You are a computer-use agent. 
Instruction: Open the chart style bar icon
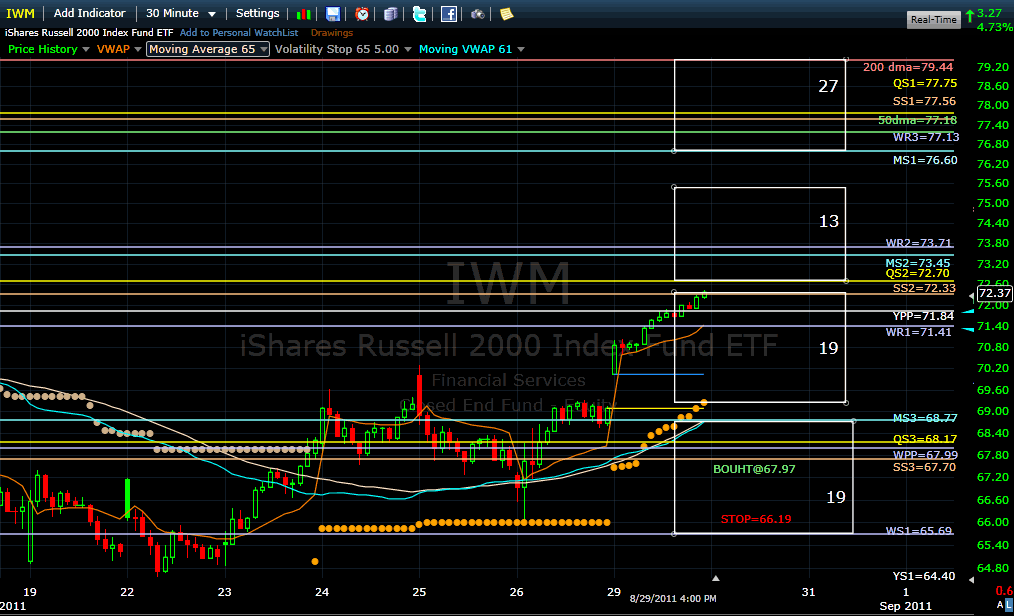[x=303, y=14]
